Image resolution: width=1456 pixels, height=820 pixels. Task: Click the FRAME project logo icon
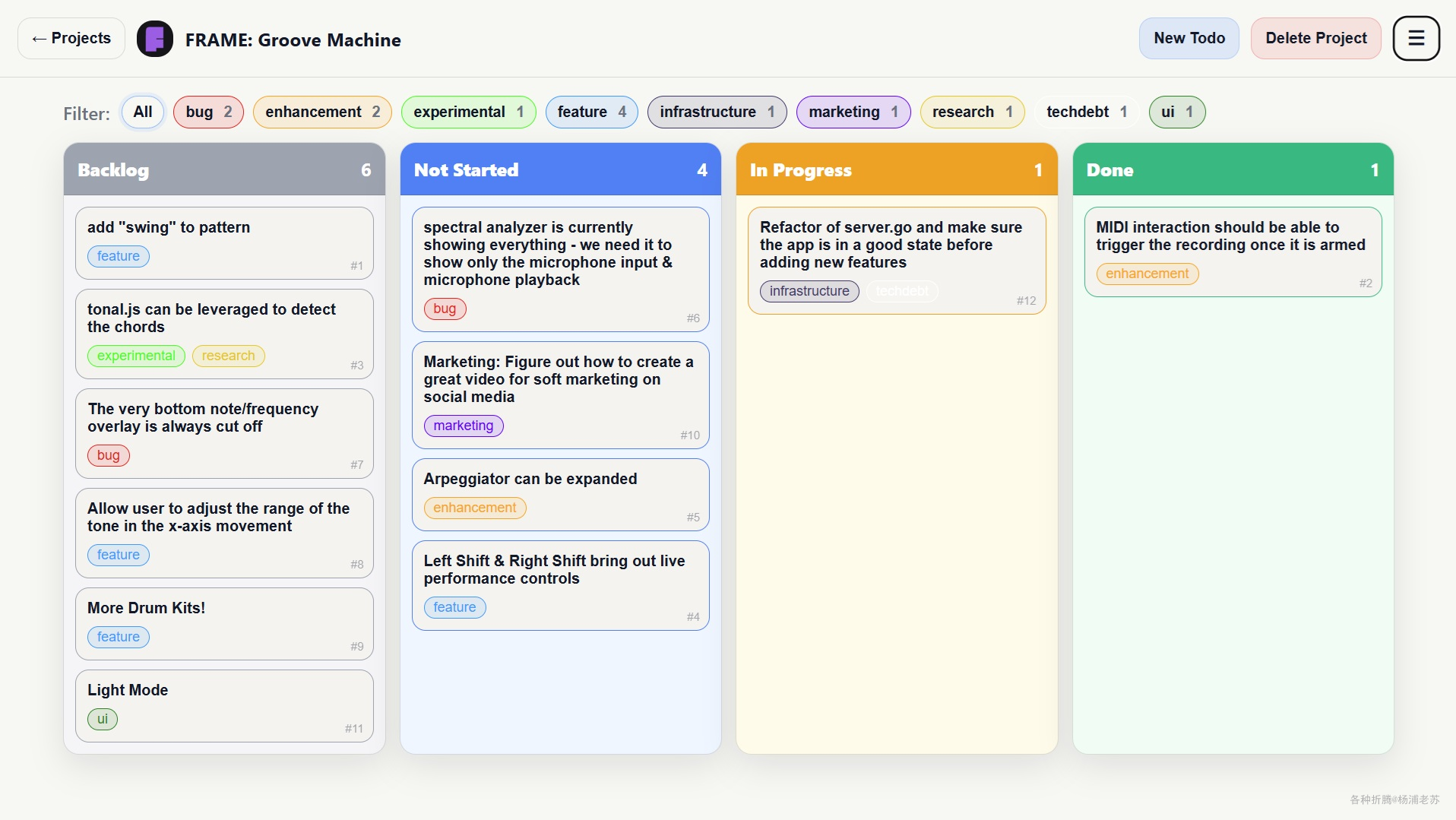155,39
